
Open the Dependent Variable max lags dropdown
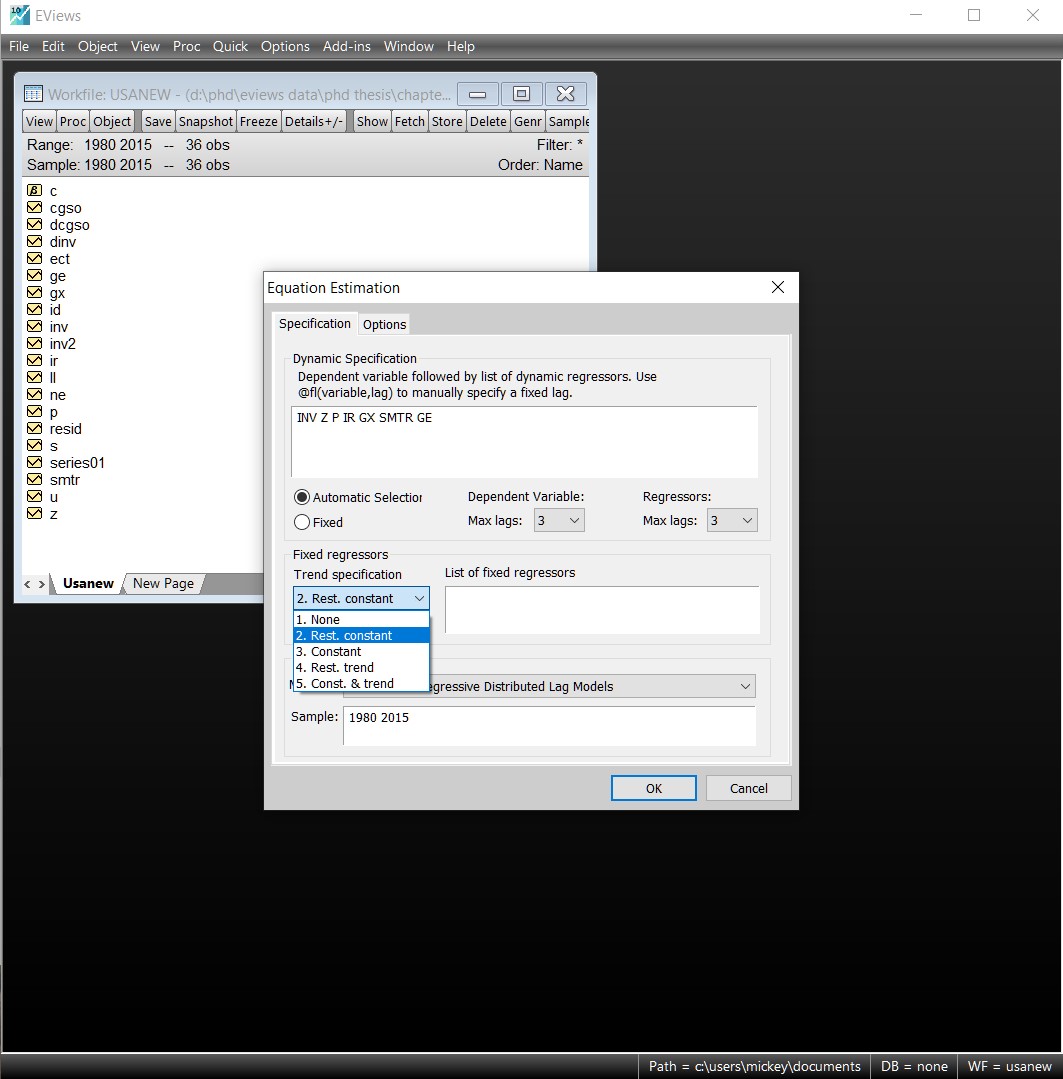tap(559, 520)
